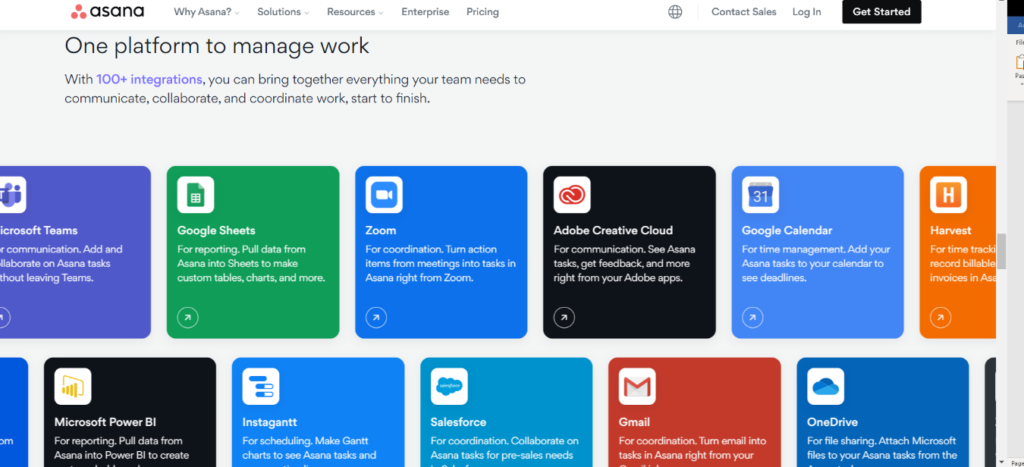Click the OneDrive cloud icon
This screenshot has height=467, width=1024.
pos(825,387)
